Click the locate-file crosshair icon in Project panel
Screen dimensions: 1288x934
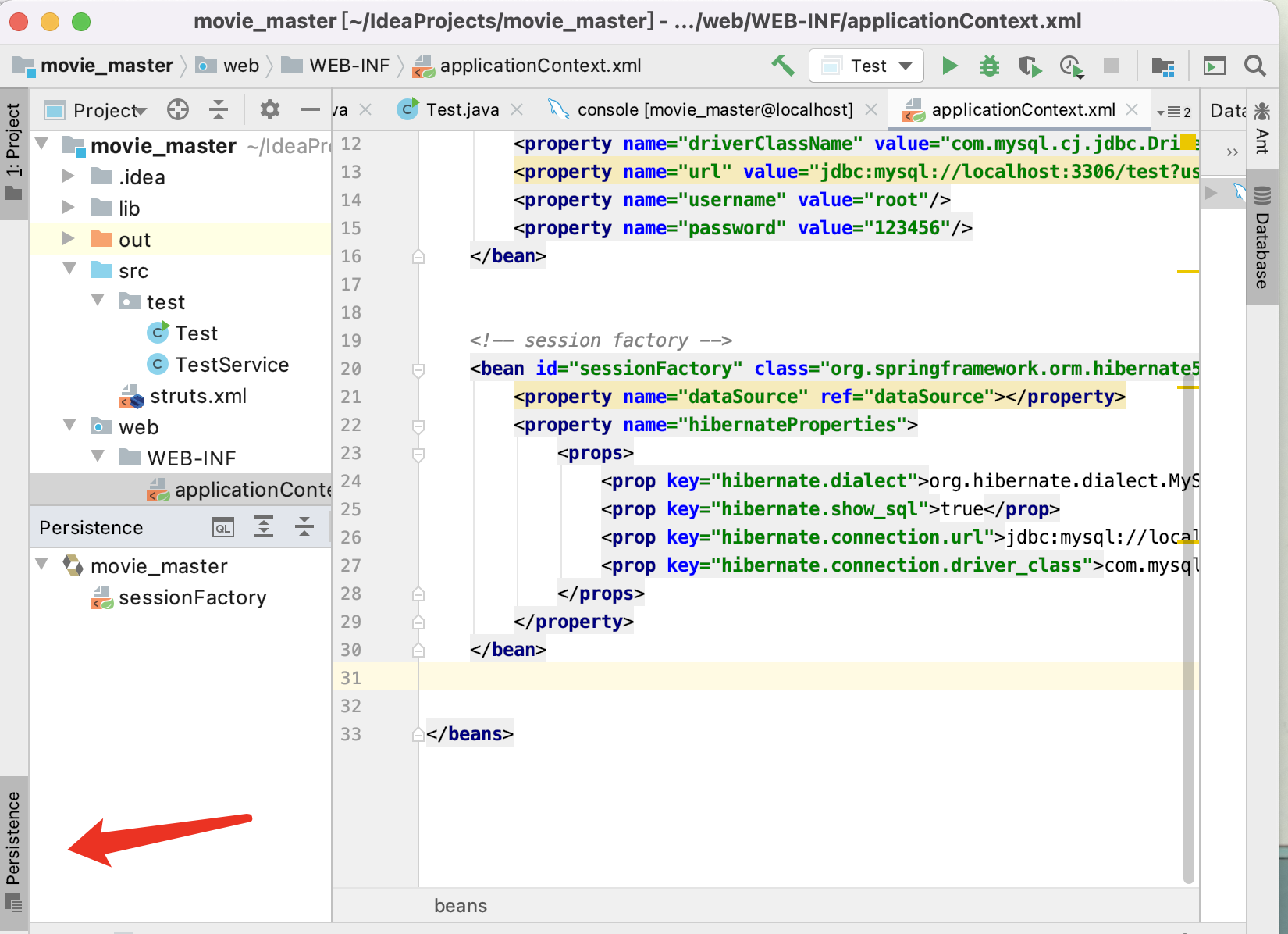pos(178,109)
